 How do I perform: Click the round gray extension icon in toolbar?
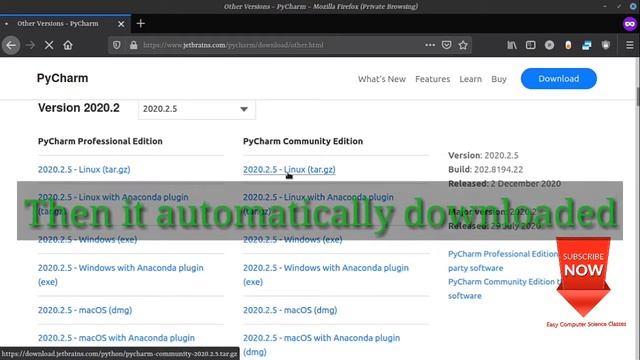pyautogui.click(x=549, y=45)
